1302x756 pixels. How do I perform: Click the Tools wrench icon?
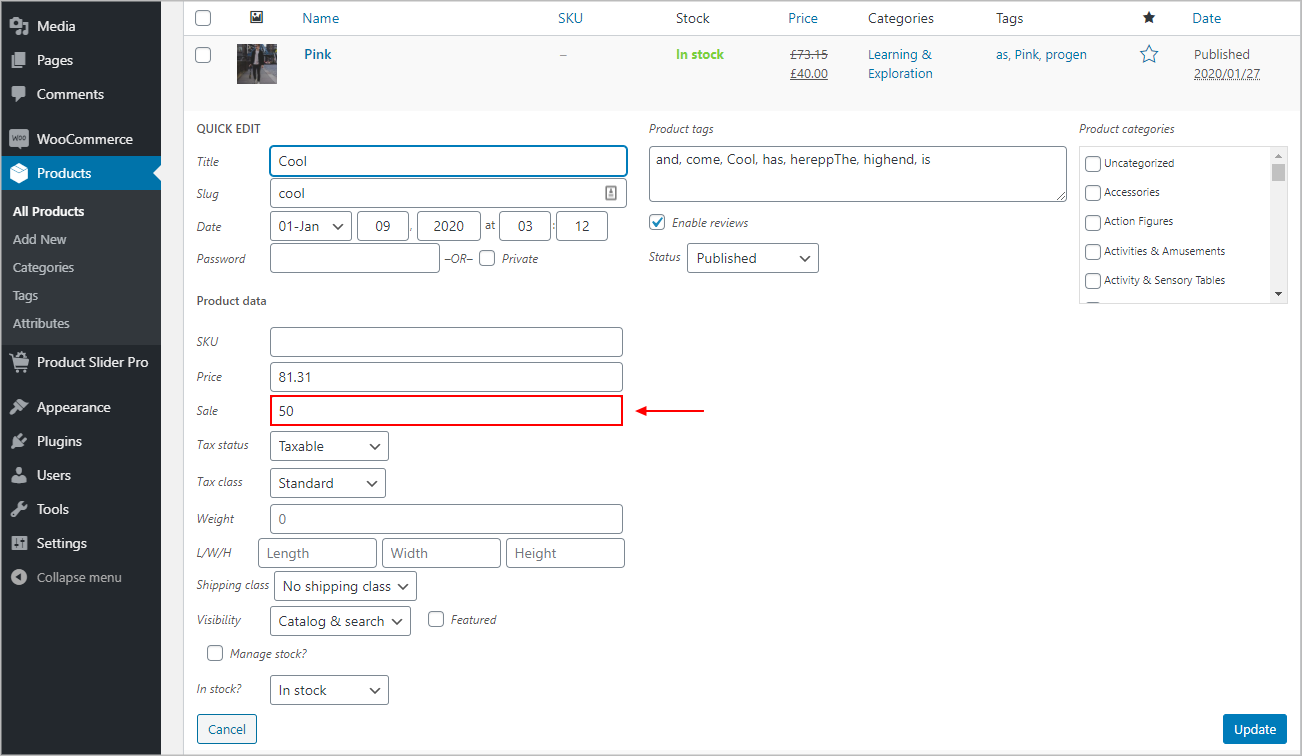coord(18,509)
